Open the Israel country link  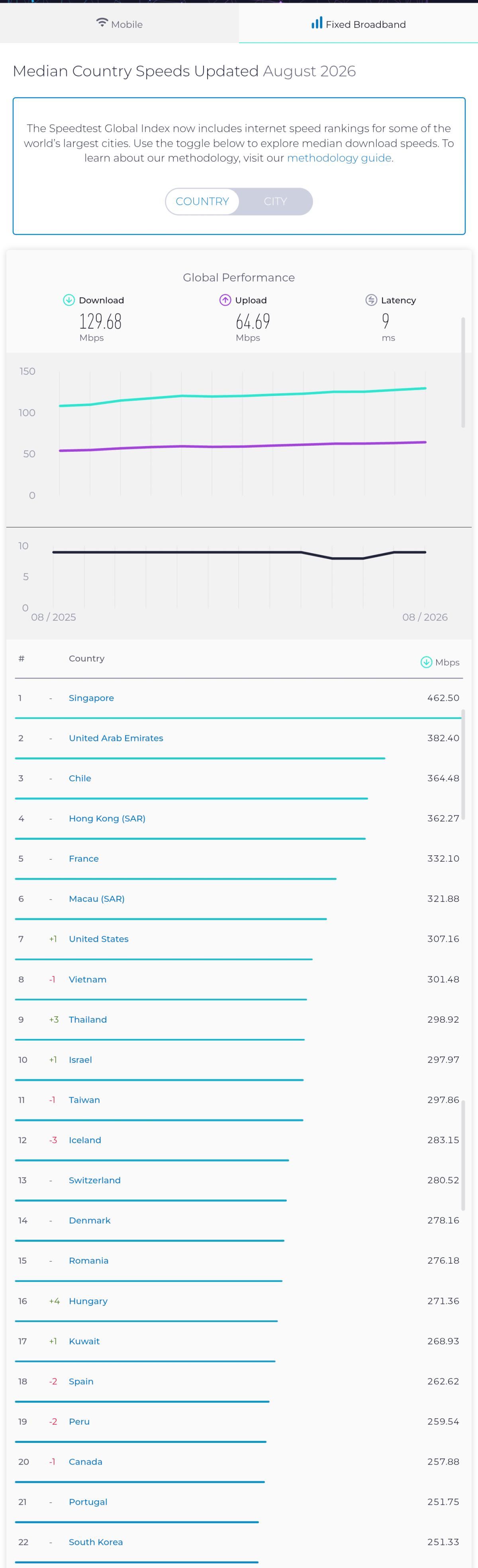(80, 1060)
